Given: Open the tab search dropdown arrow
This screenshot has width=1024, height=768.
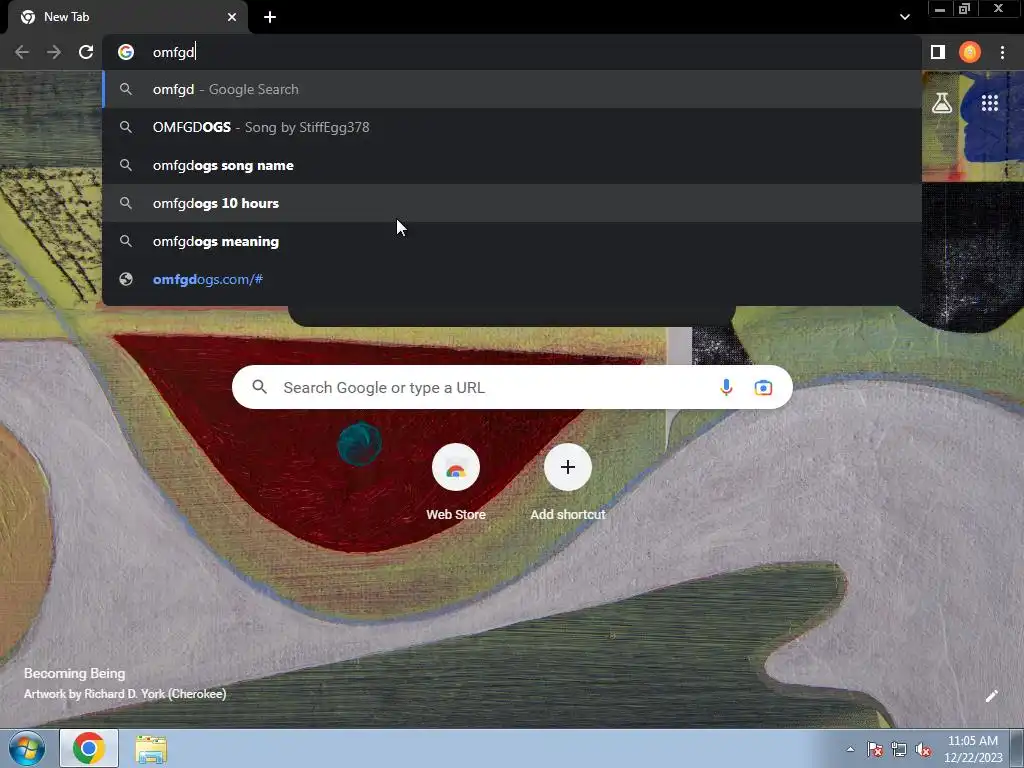Looking at the screenshot, I should click(x=904, y=17).
